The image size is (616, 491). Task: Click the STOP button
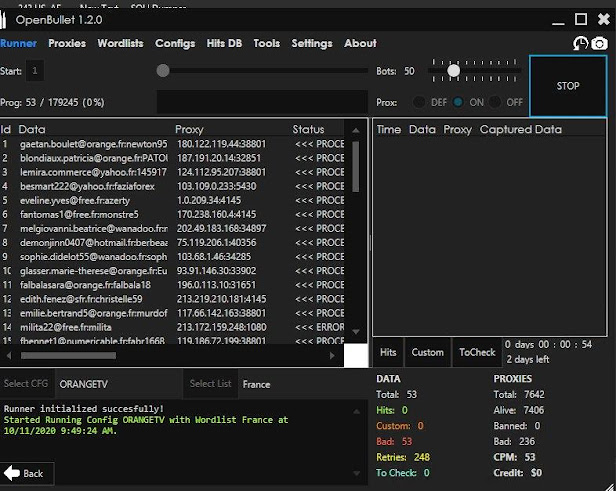coord(568,86)
